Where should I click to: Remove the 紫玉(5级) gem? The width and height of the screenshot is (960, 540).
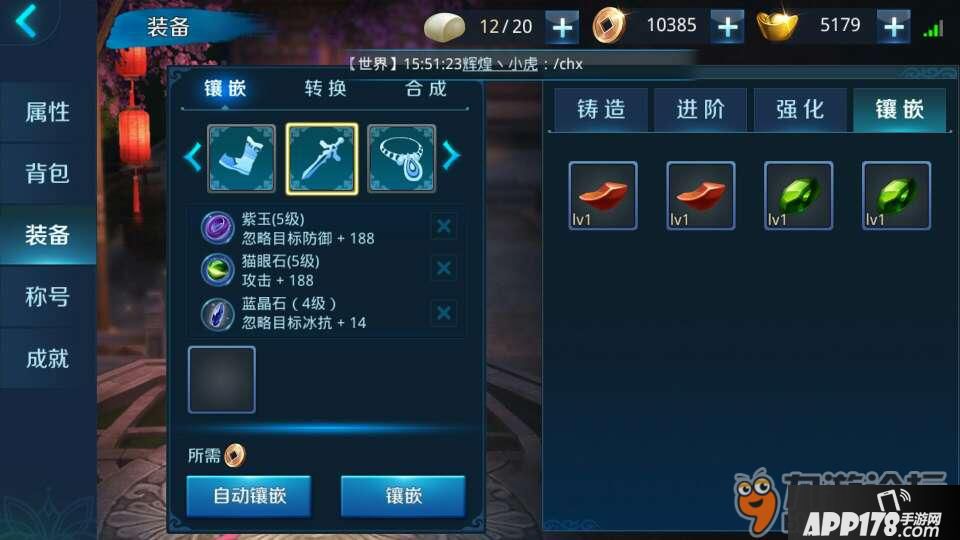pos(444,227)
